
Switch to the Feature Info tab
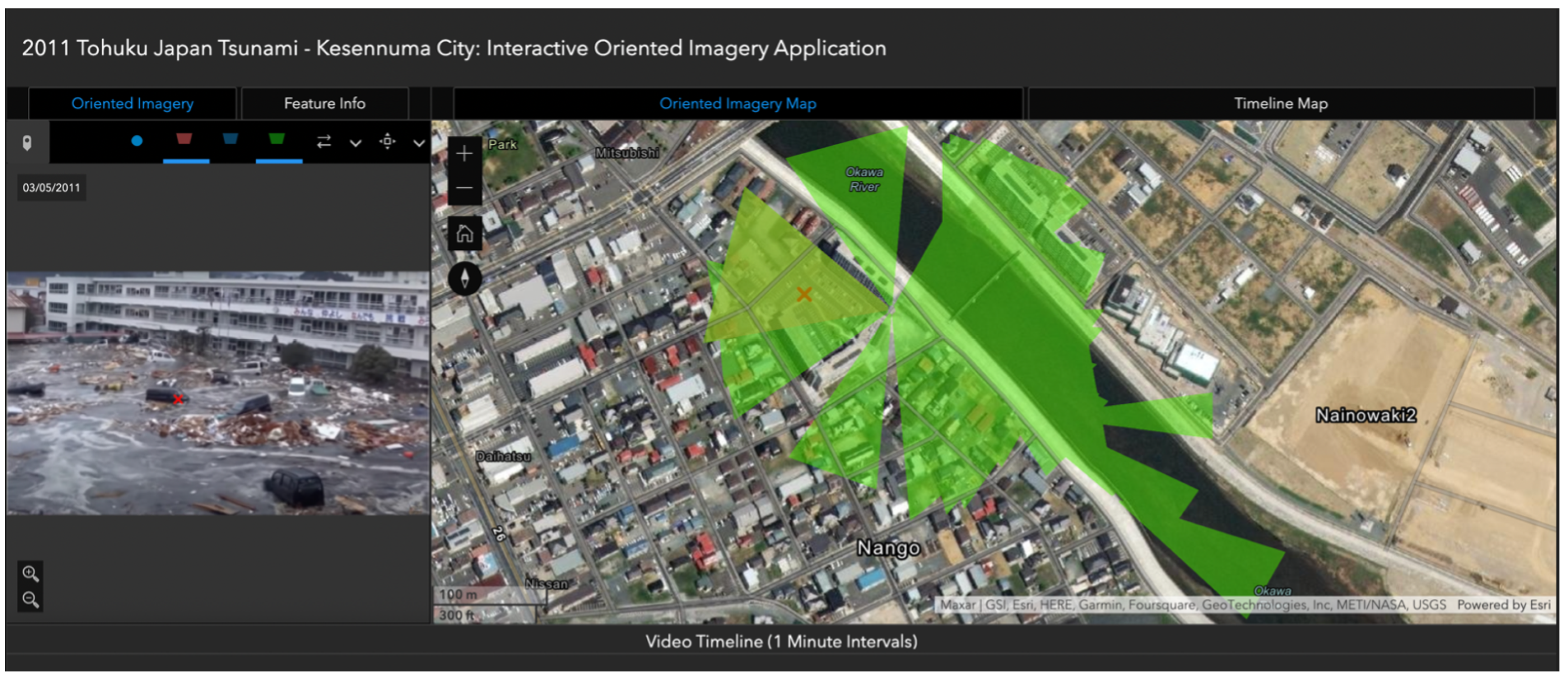[325, 103]
